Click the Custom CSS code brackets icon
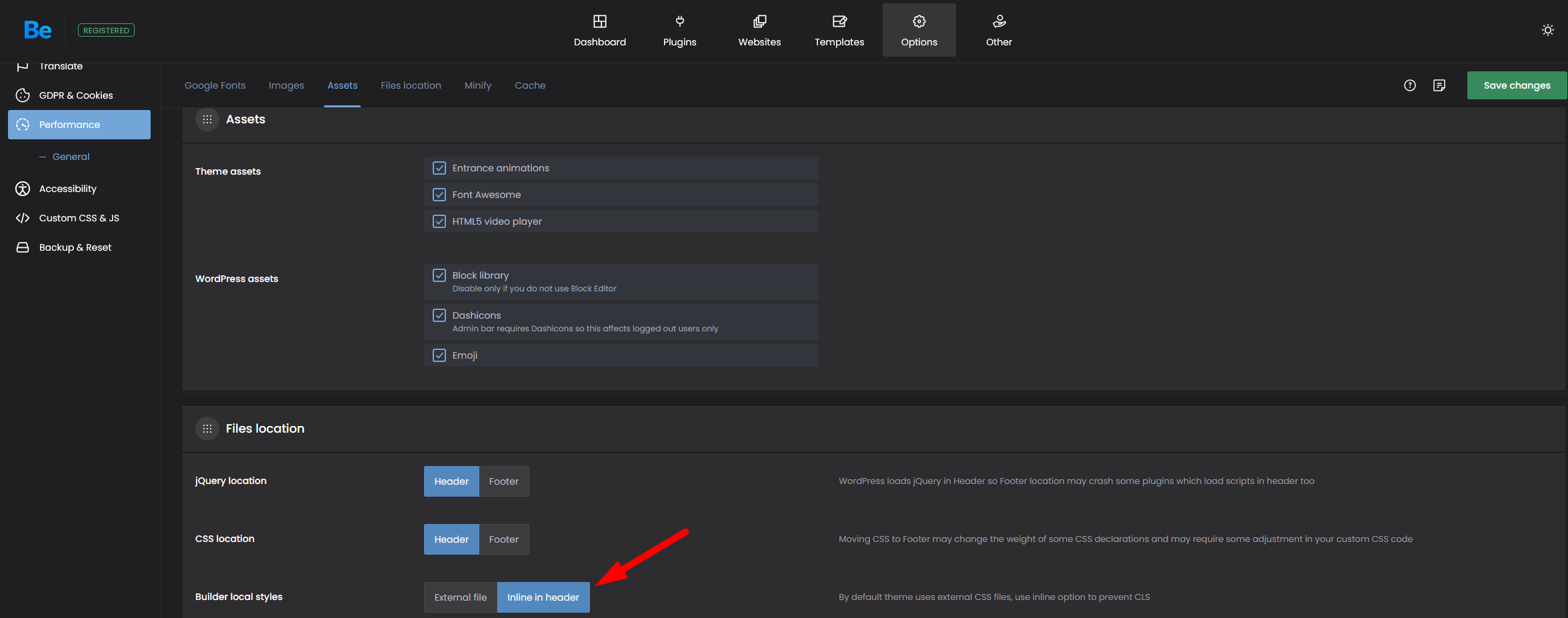 click(23, 218)
